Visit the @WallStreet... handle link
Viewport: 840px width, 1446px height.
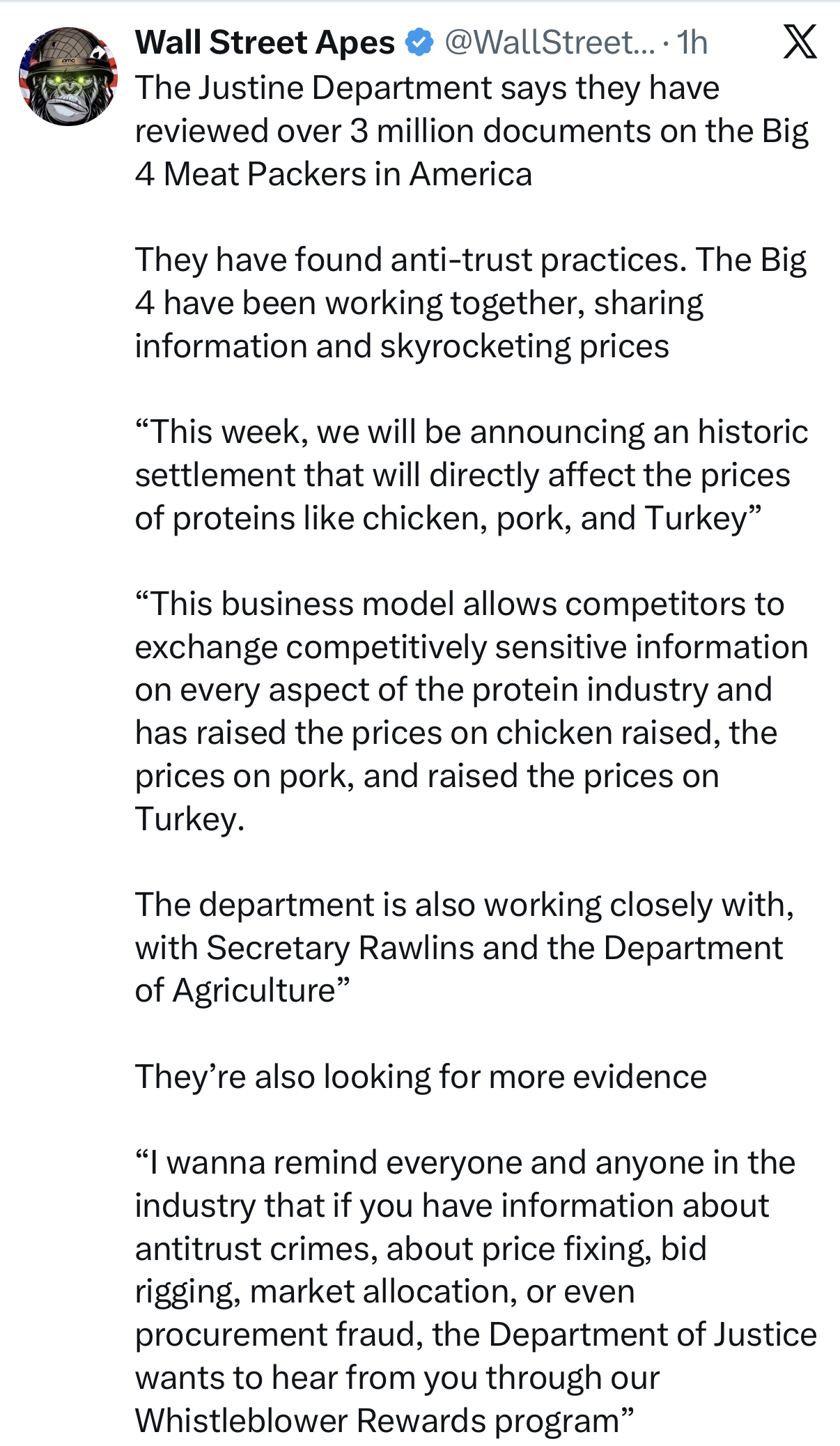point(550,42)
